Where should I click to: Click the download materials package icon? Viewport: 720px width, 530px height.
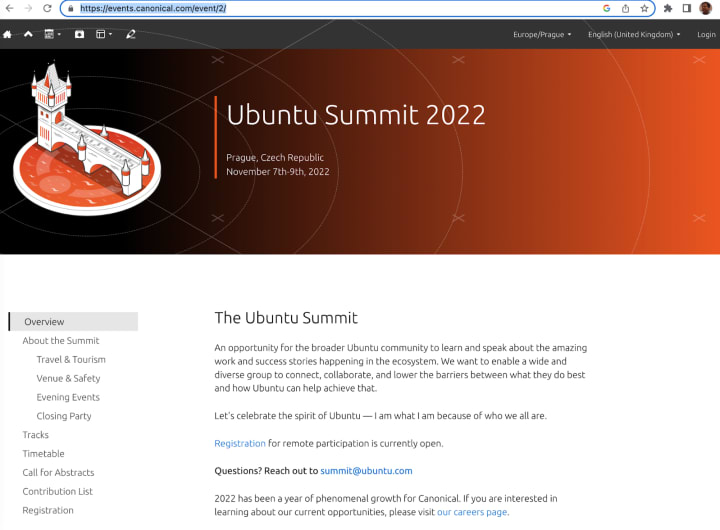[79, 34]
